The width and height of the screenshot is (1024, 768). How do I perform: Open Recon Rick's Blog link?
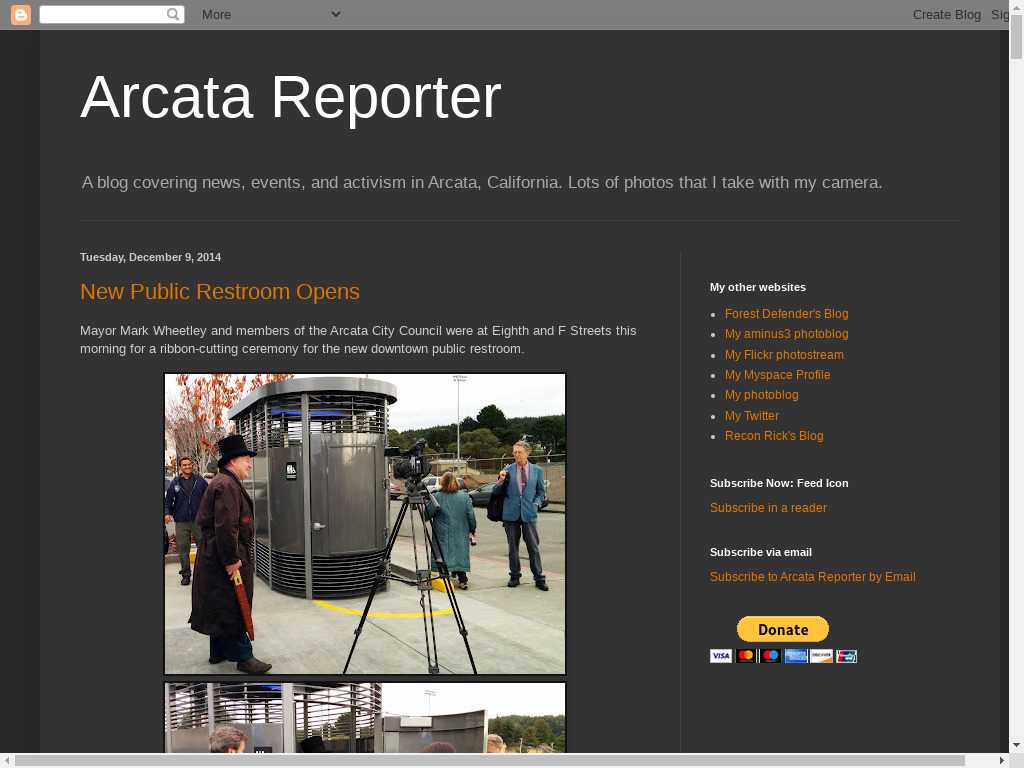(774, 436)
